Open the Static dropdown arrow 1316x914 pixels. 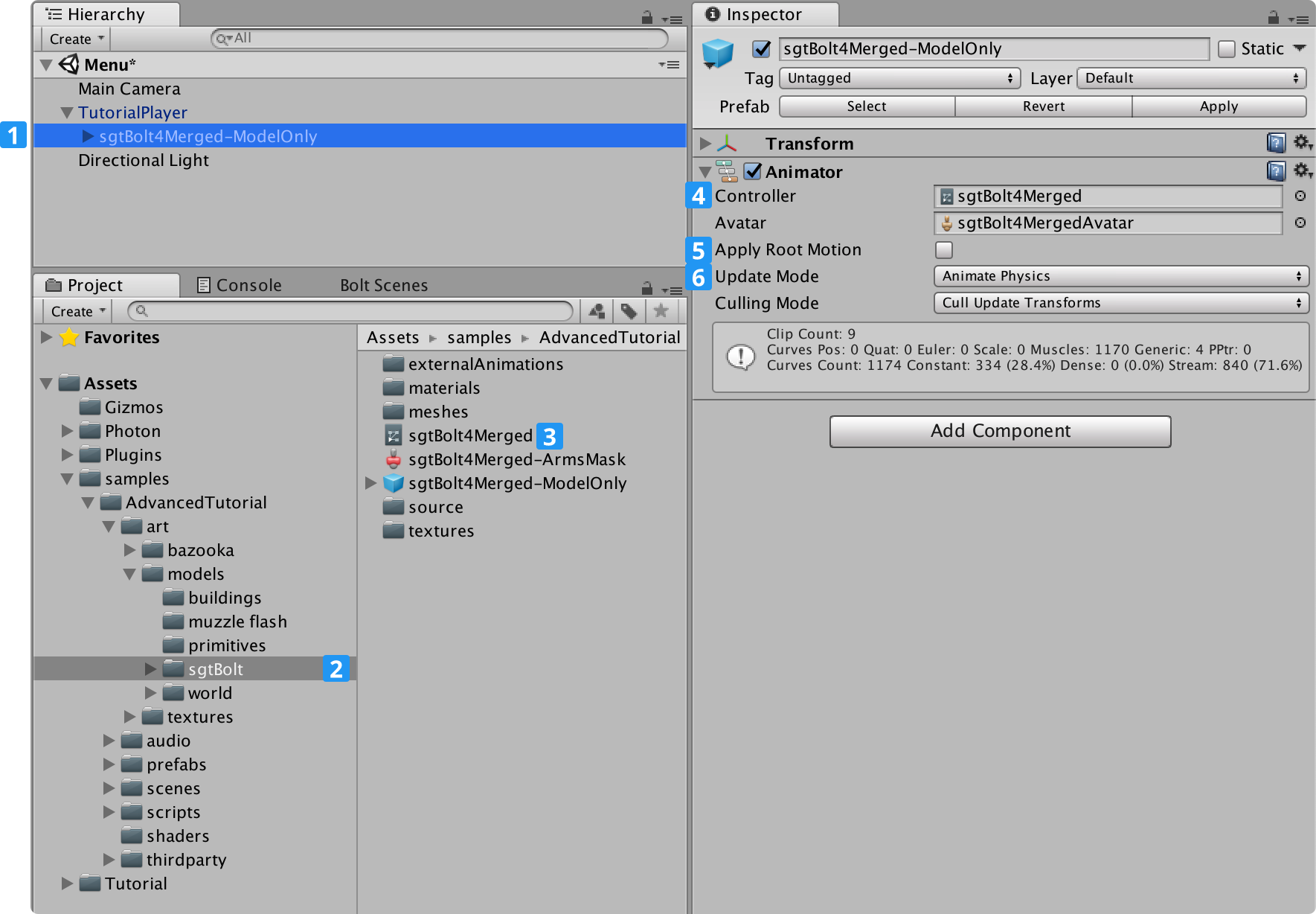[x=1300, y=48]
